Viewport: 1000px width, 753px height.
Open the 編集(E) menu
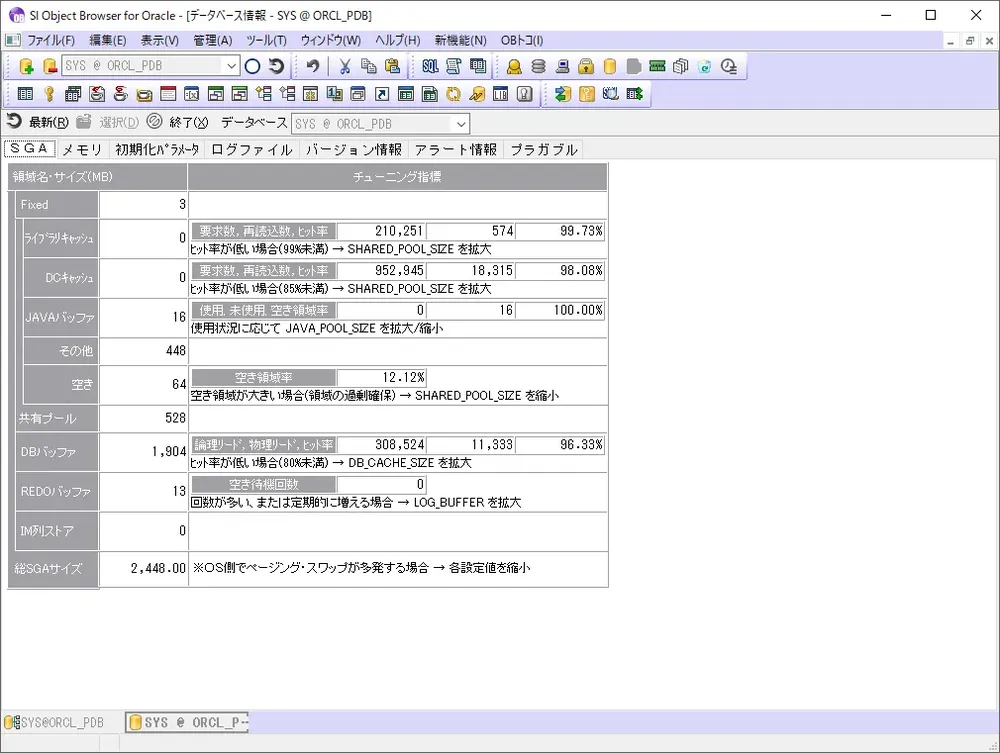pos(107,41)
